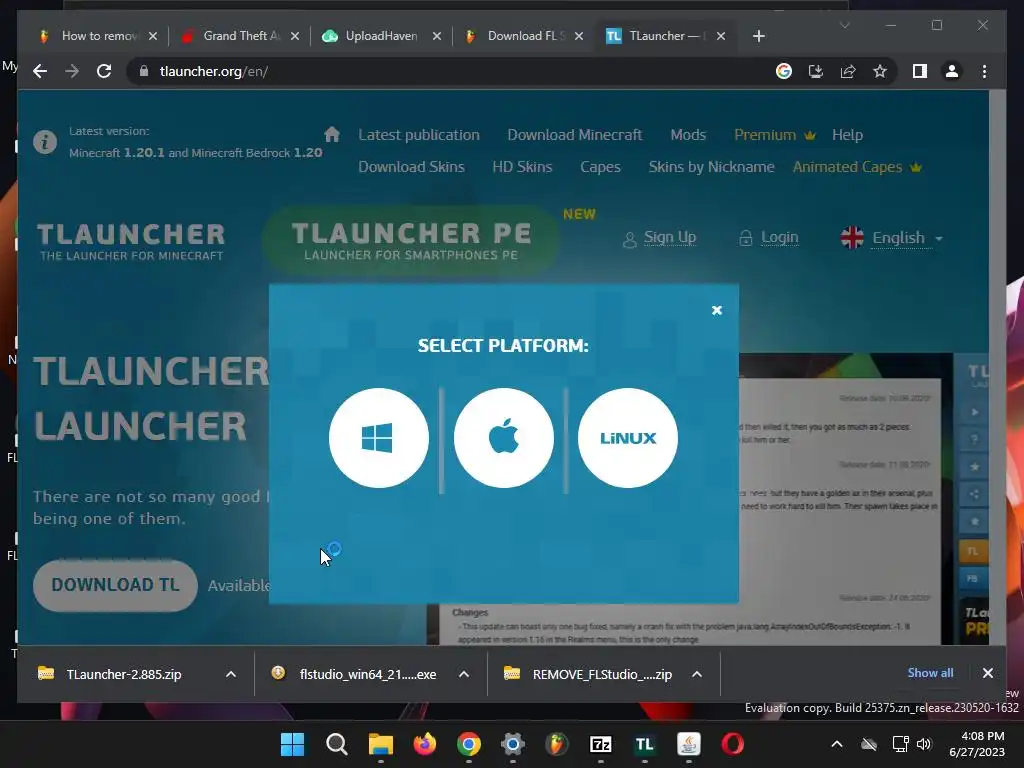
Task: Open taskbar Search
Action: pyautogui.click(x=336, y=744)
